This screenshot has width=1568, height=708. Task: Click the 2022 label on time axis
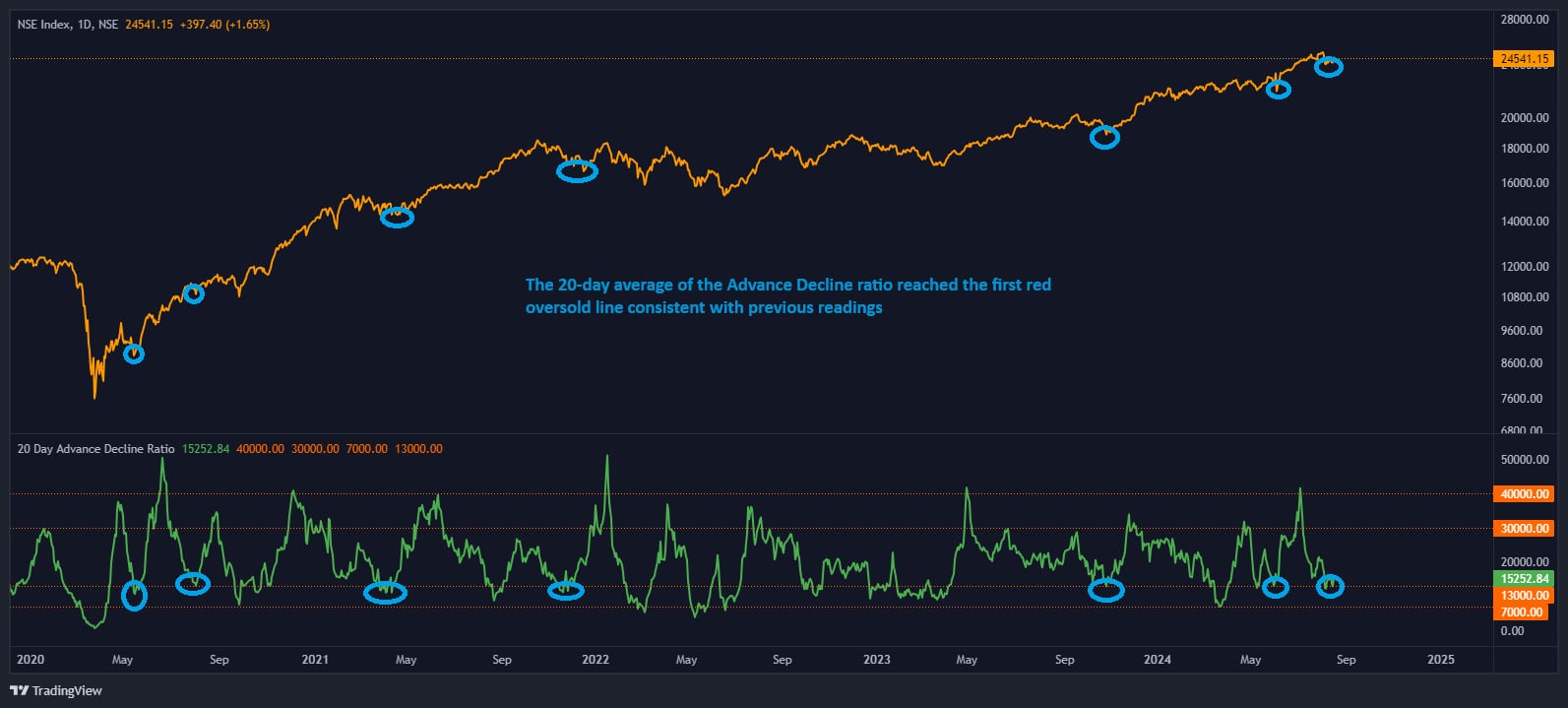coord(596,660)
